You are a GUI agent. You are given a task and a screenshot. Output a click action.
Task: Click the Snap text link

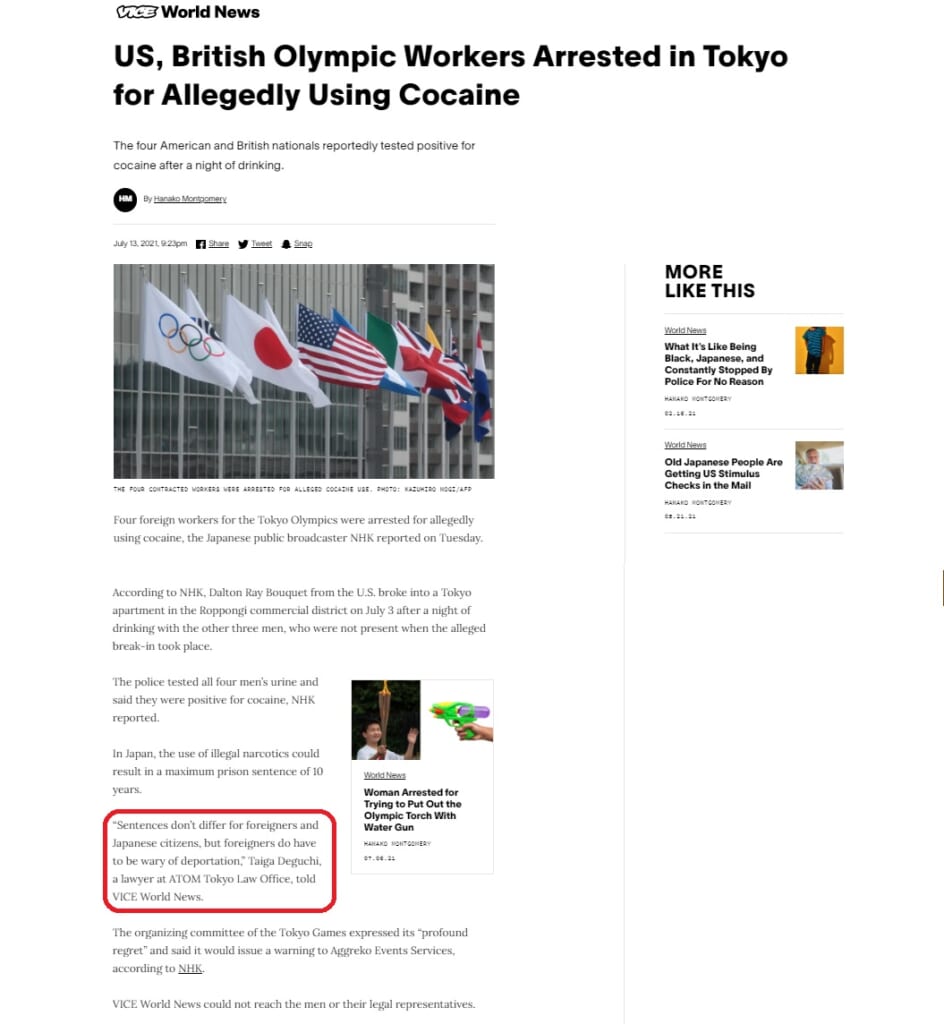click(303, 244)
